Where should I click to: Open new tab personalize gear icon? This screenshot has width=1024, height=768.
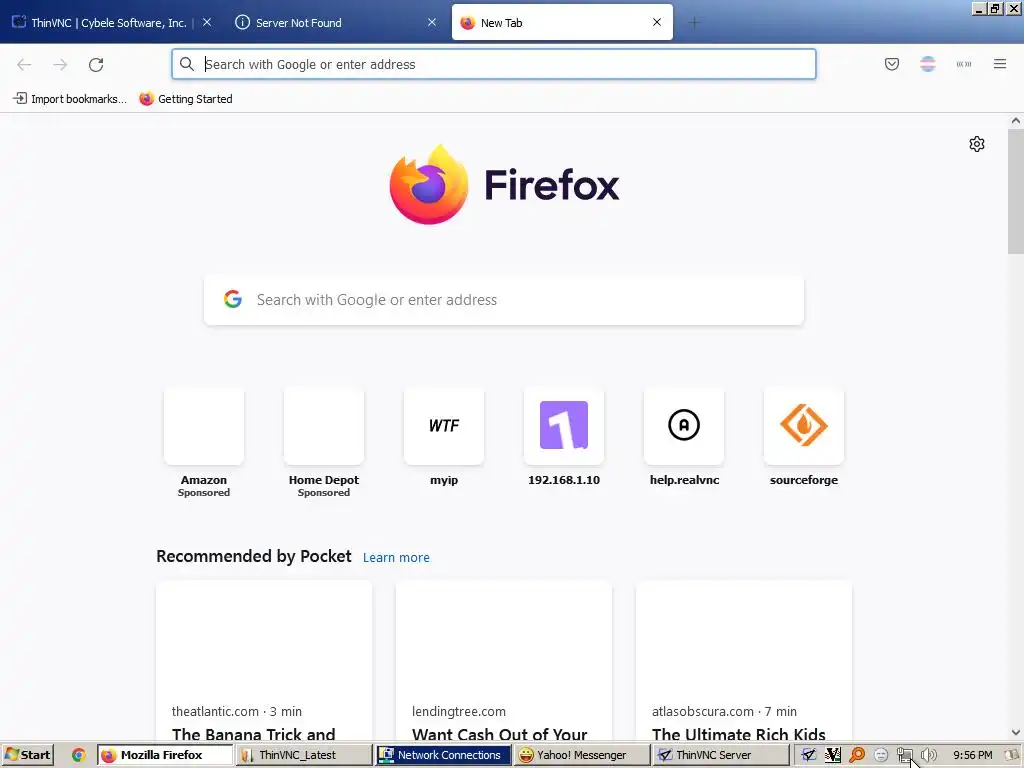977,144
